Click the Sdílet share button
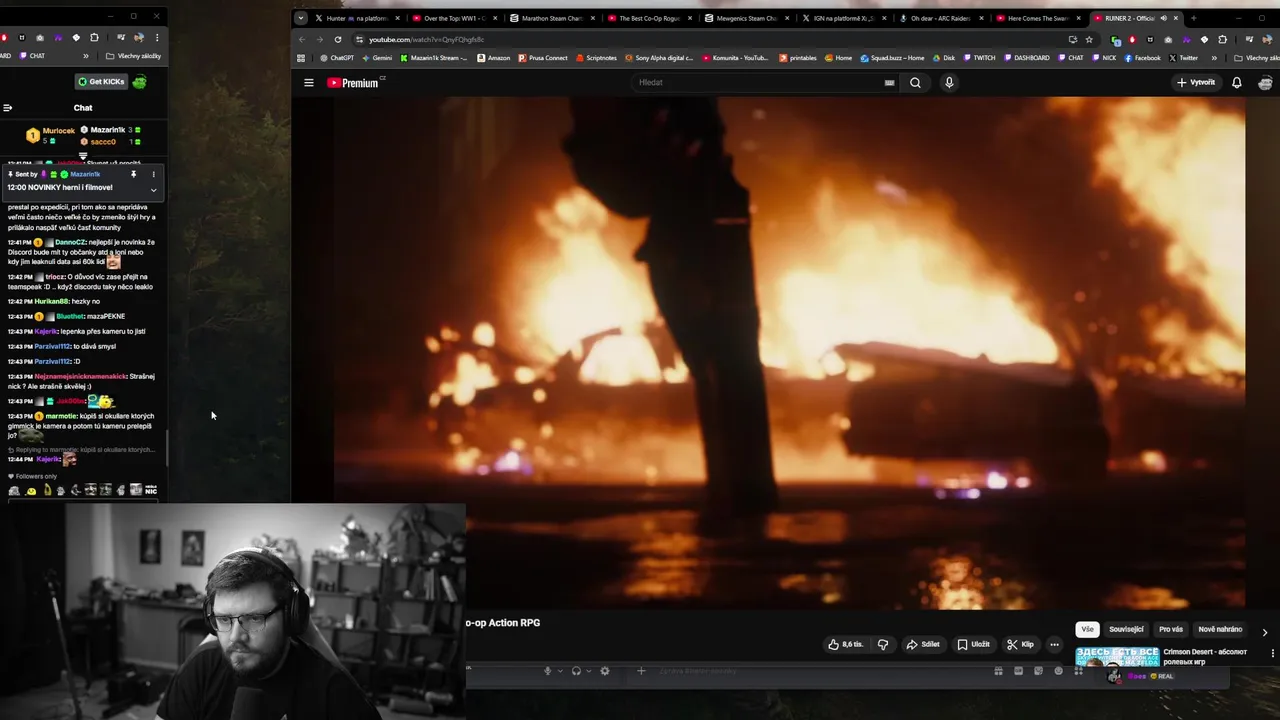Screen dimensions: 1280x720 pos(923,644)
